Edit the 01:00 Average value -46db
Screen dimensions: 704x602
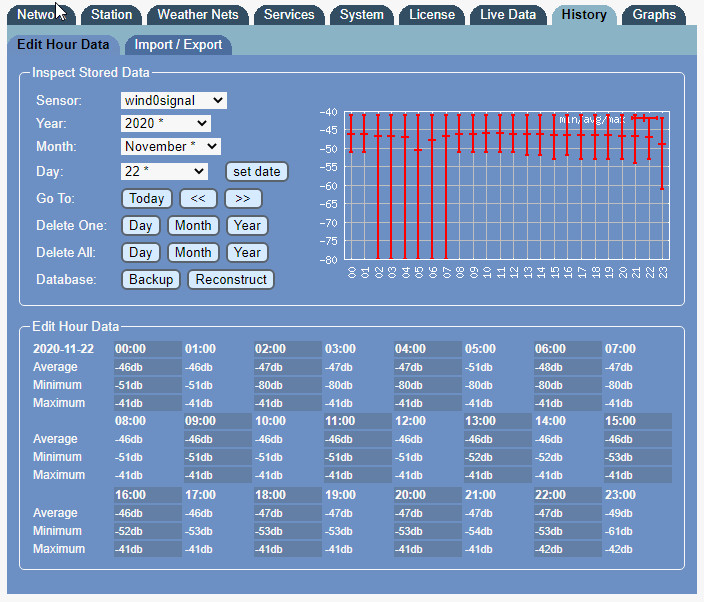(218, 367)
